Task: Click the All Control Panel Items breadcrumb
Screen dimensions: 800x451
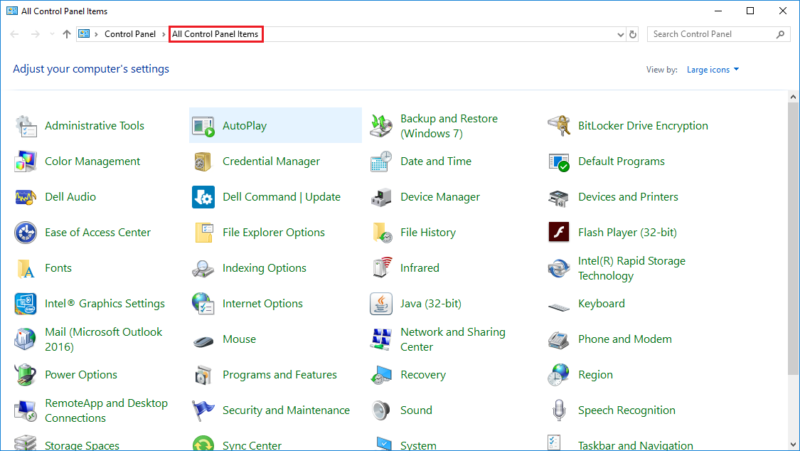Action: 215,34
